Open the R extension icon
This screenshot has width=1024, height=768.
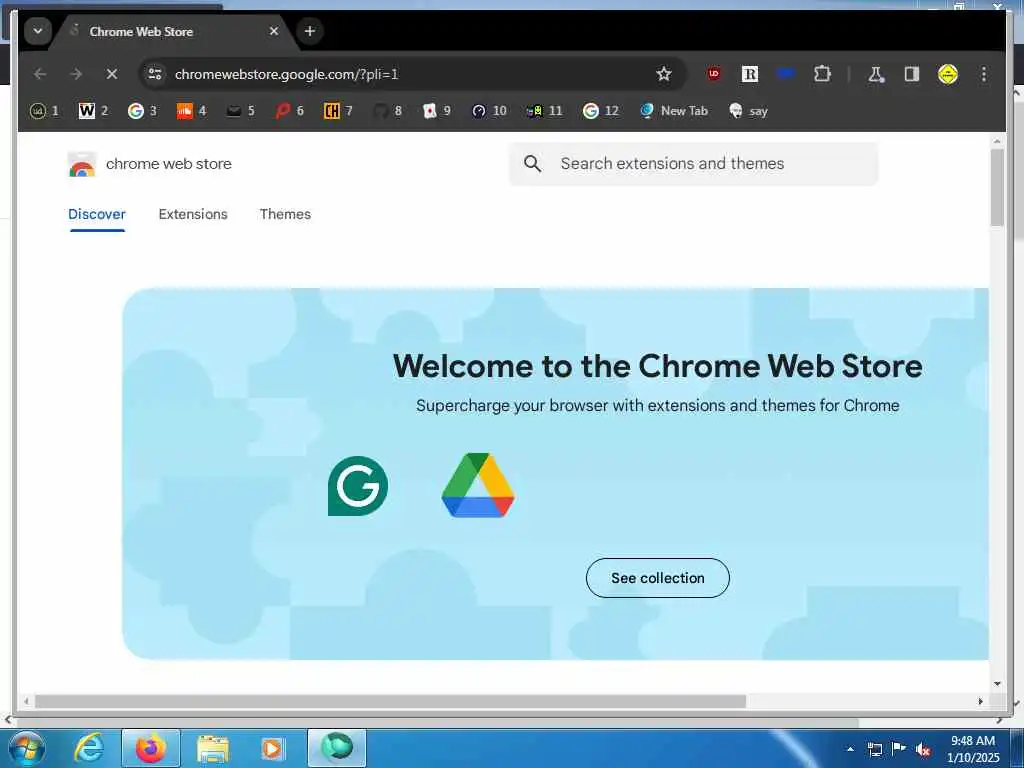click(x=750, y=74)
